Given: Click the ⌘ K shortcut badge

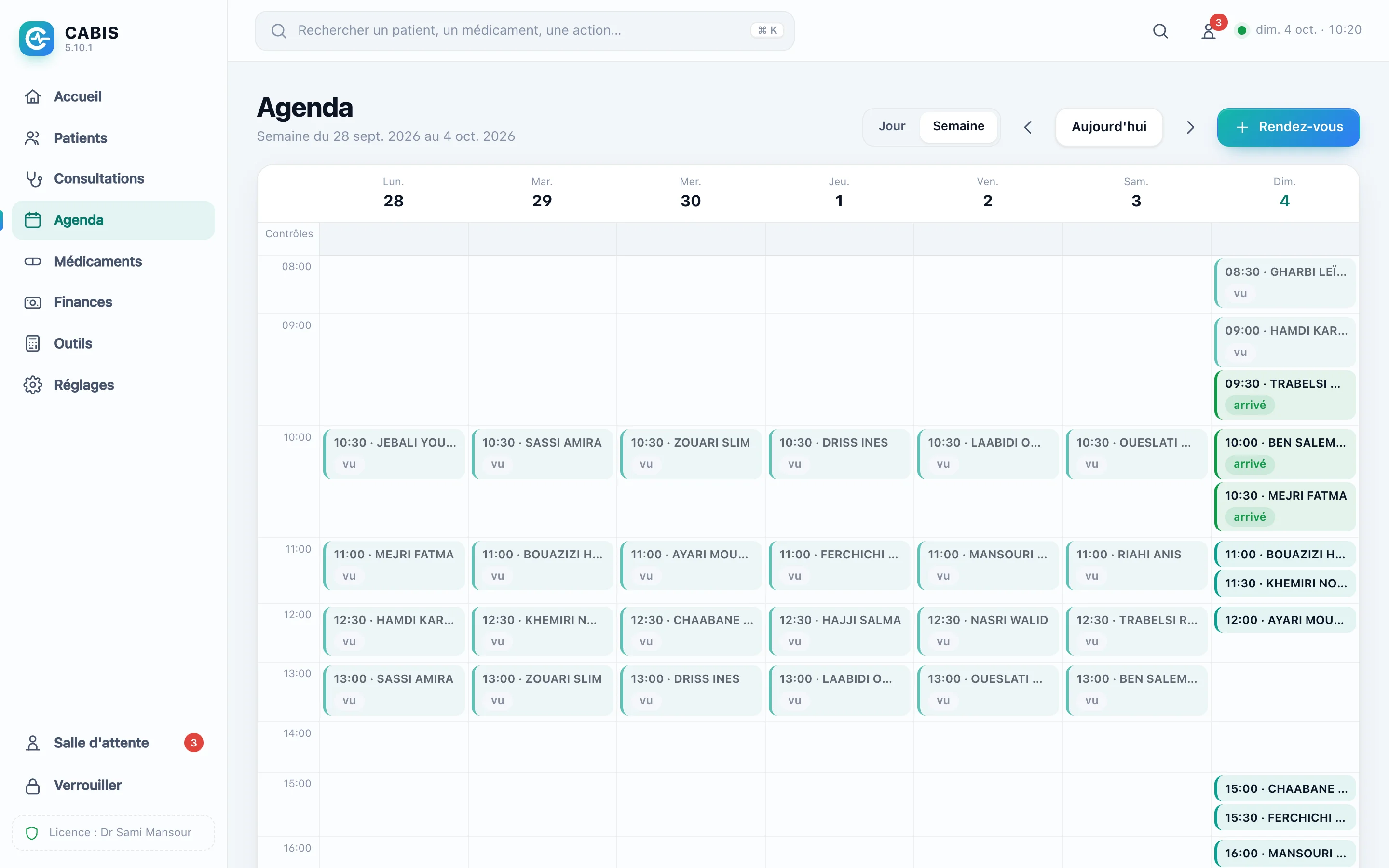Looking at the screenshot, I should pyautogui.click(x=767, y=30).
